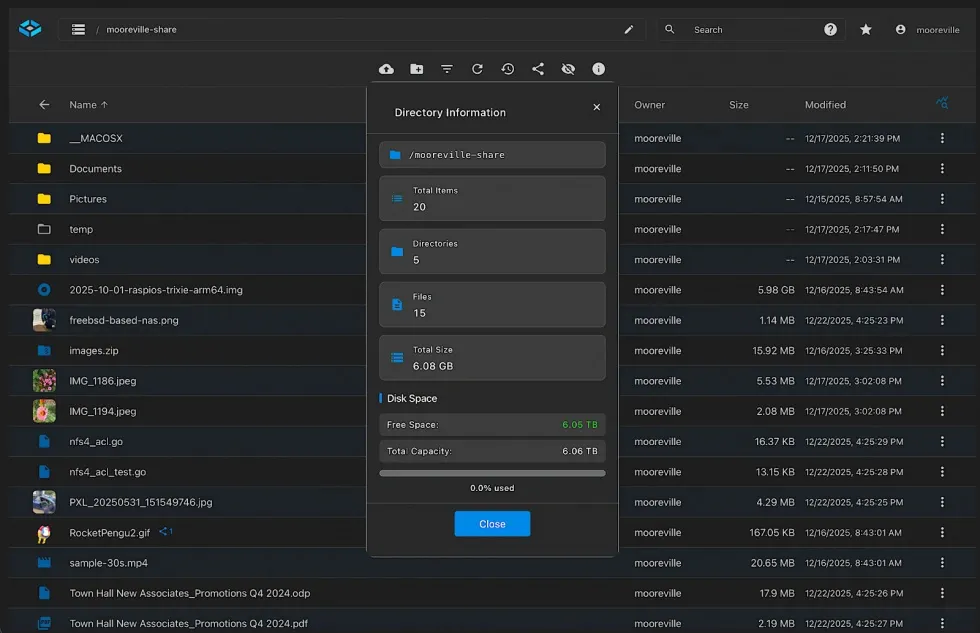The image size is (980, 633).
Task: Select the Modified column header
Action: click(x=826, y=104)
